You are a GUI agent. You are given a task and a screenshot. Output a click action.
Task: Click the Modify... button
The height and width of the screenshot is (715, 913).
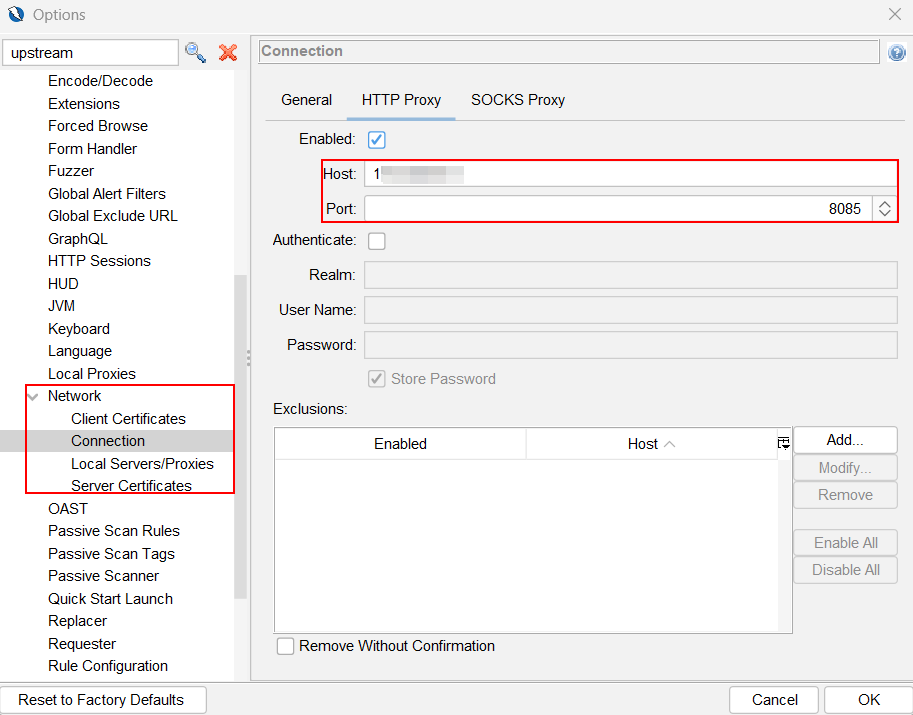click(x=845, y=468)
